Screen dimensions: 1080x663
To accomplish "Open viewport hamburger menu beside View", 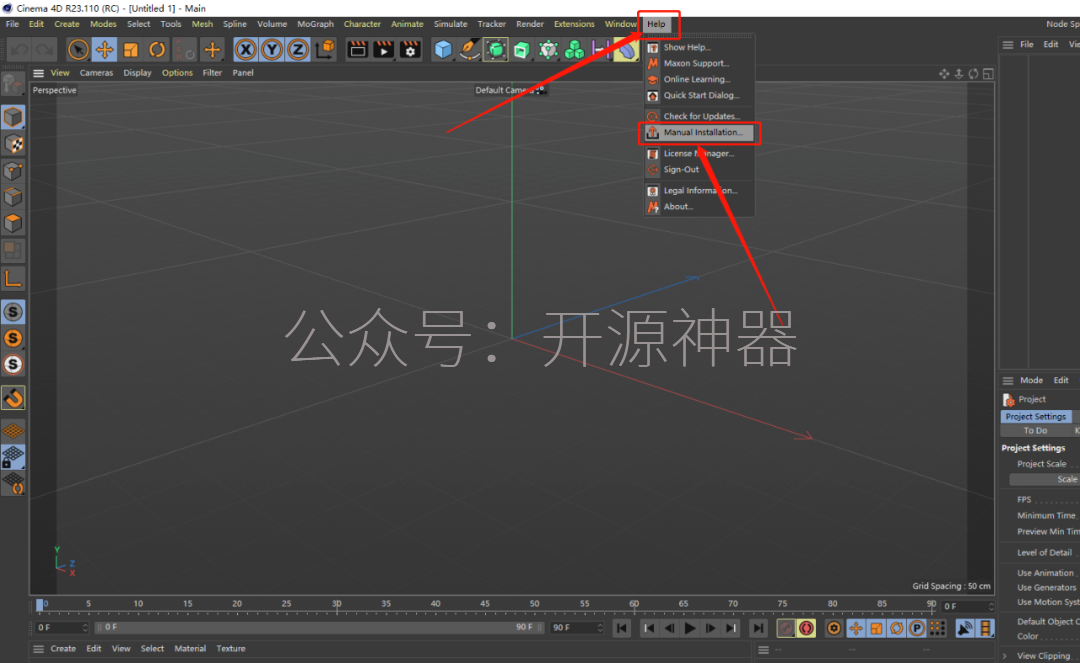I will 39,73.
